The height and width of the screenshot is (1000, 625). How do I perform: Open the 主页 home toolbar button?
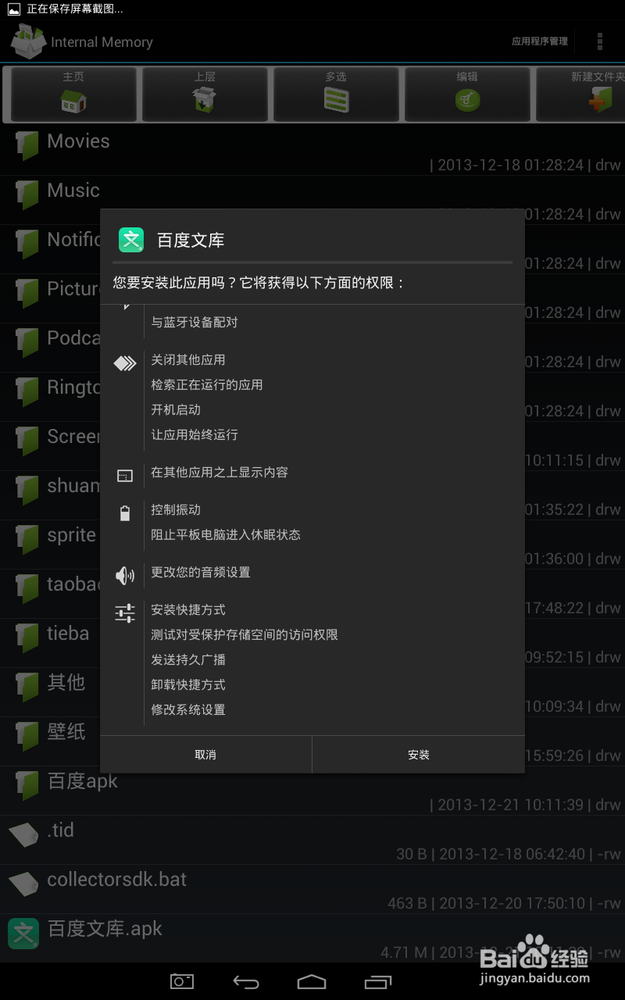click(73, 94)
